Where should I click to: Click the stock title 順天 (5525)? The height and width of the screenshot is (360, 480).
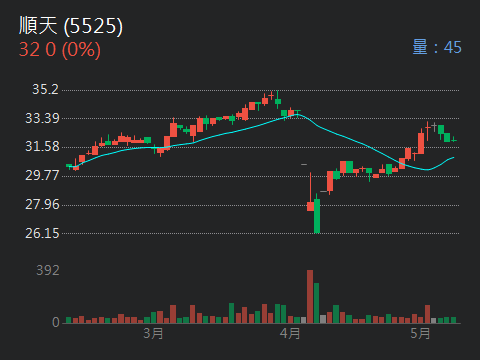71,26
